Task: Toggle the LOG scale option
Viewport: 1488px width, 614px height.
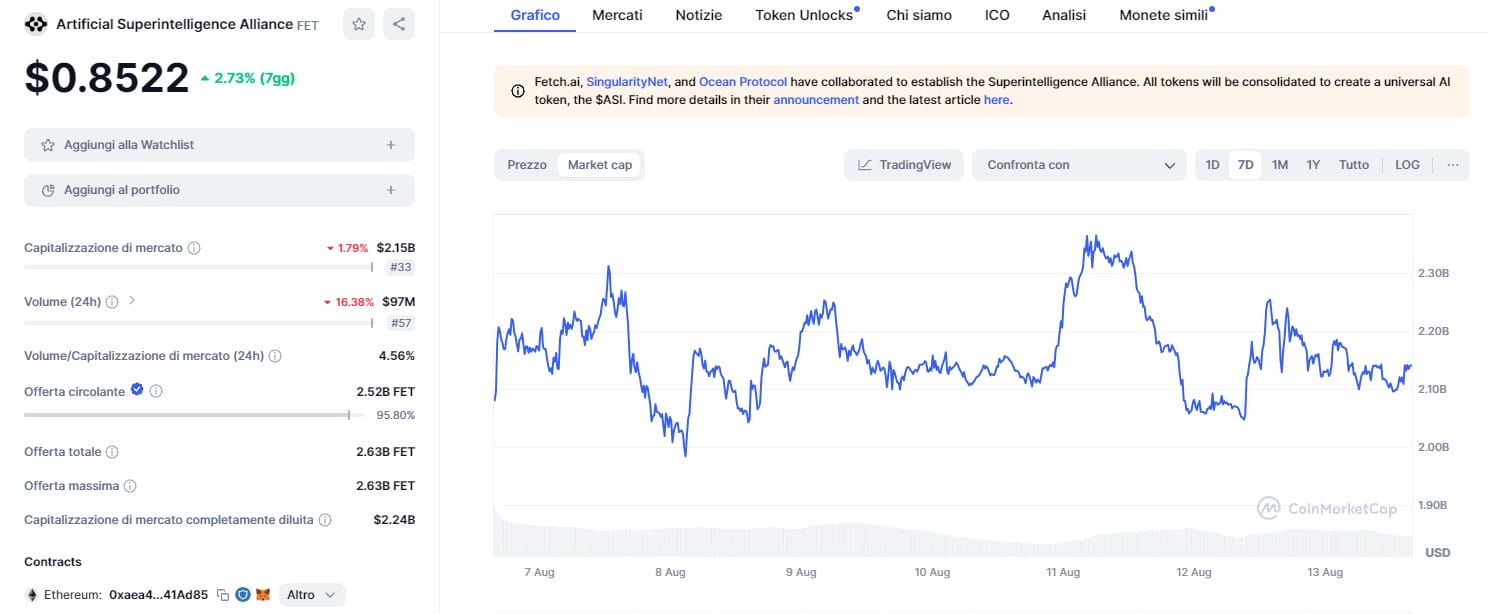Action: click(1407, 165)
